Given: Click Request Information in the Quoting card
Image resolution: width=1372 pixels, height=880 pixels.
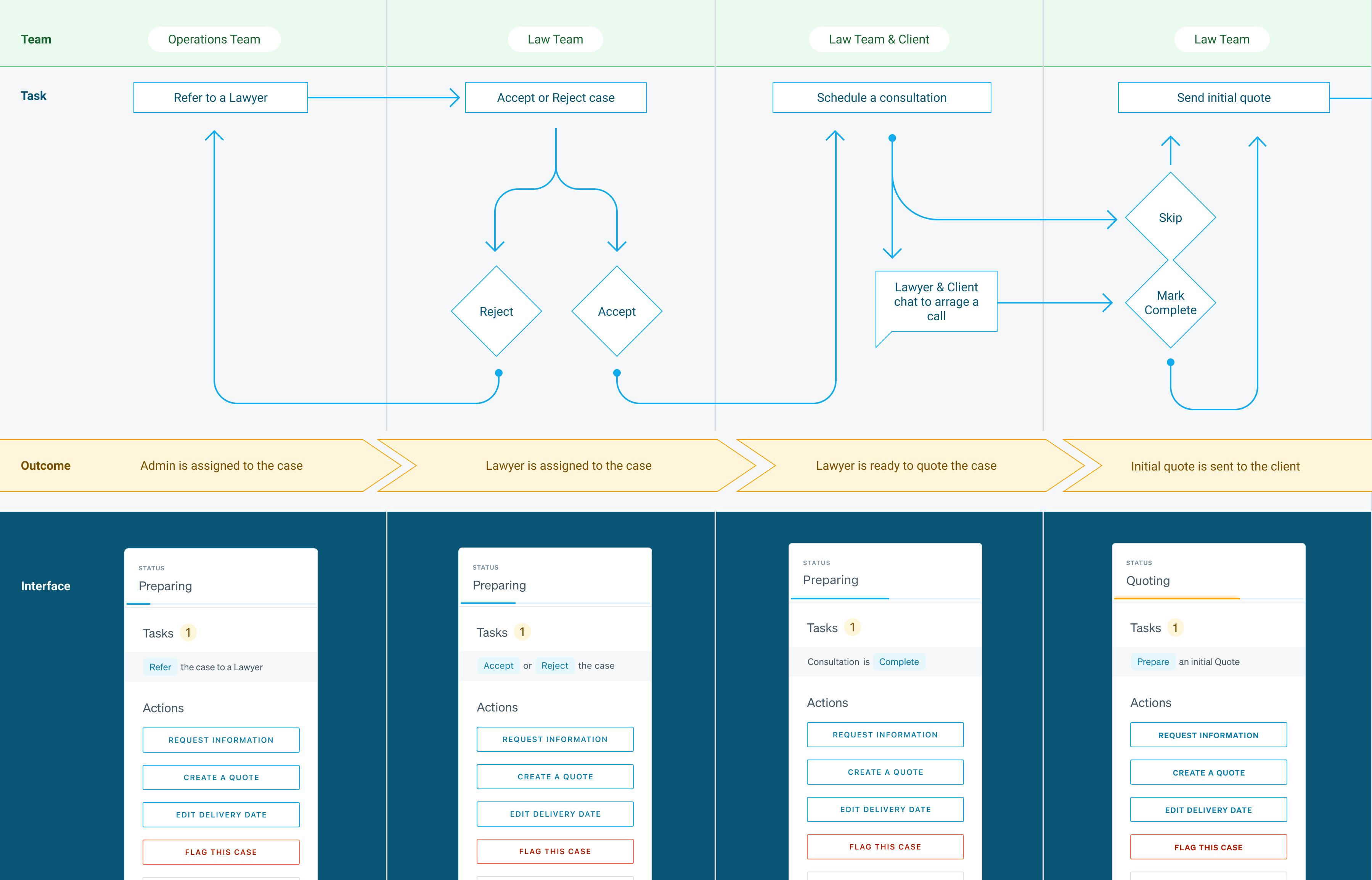Looking at the screenshot, I should click(x=1208, y=735).
